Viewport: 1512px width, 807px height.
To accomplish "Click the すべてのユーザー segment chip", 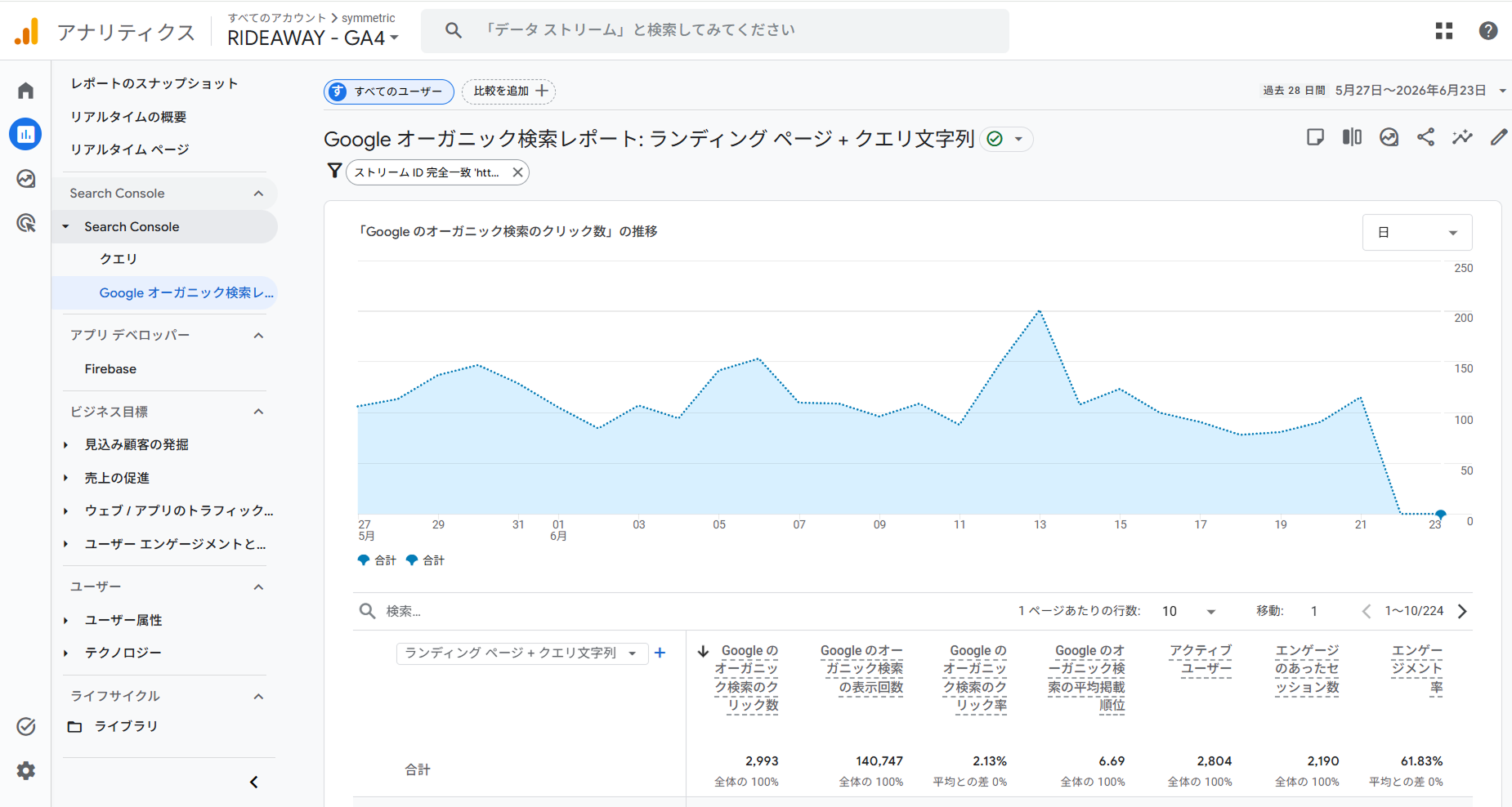I will pos(389,91).
